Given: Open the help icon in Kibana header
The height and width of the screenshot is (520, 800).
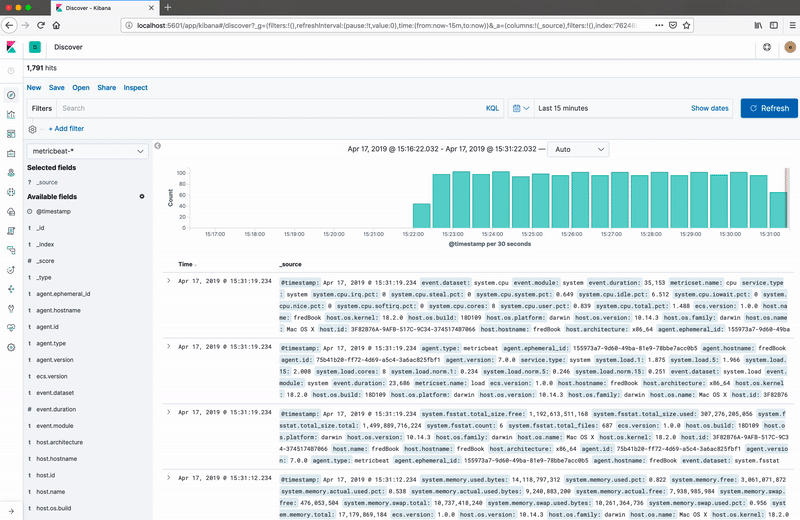Looking at the screenshot, I should click(767, 47).
